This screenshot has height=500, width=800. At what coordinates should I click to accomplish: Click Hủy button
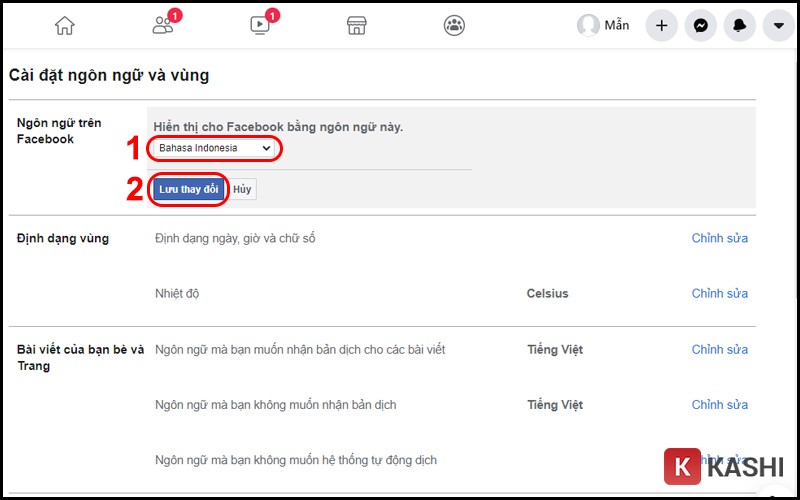tap(242, 189)
